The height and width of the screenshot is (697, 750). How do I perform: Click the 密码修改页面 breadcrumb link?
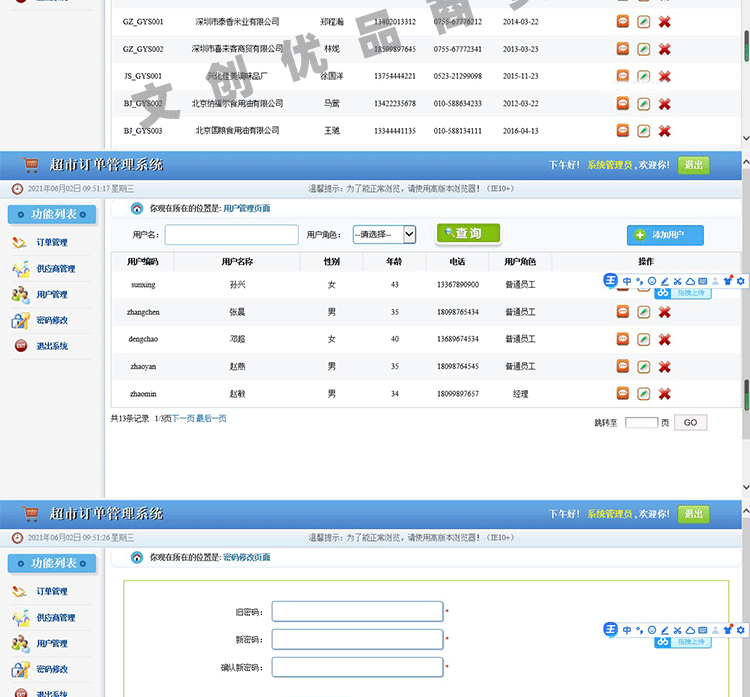coord(247,557)
